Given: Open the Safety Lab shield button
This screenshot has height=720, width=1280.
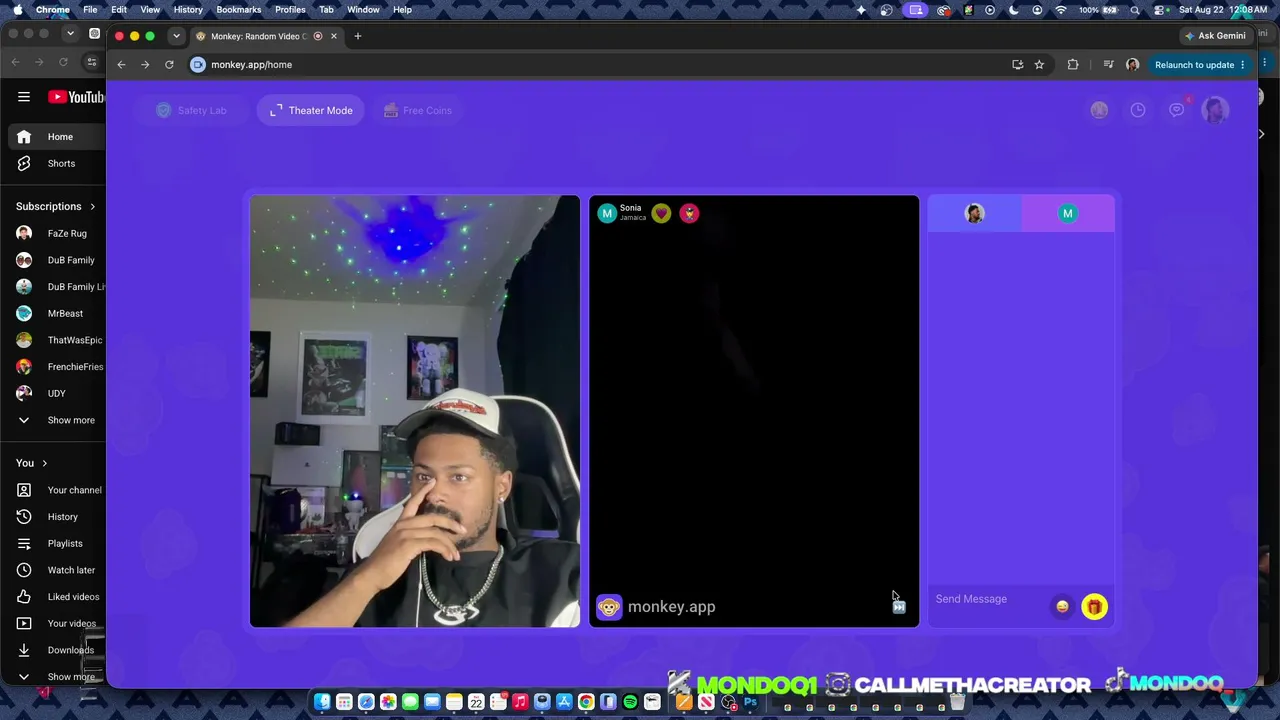Looking at the screenshot, I should coord(192,110).
